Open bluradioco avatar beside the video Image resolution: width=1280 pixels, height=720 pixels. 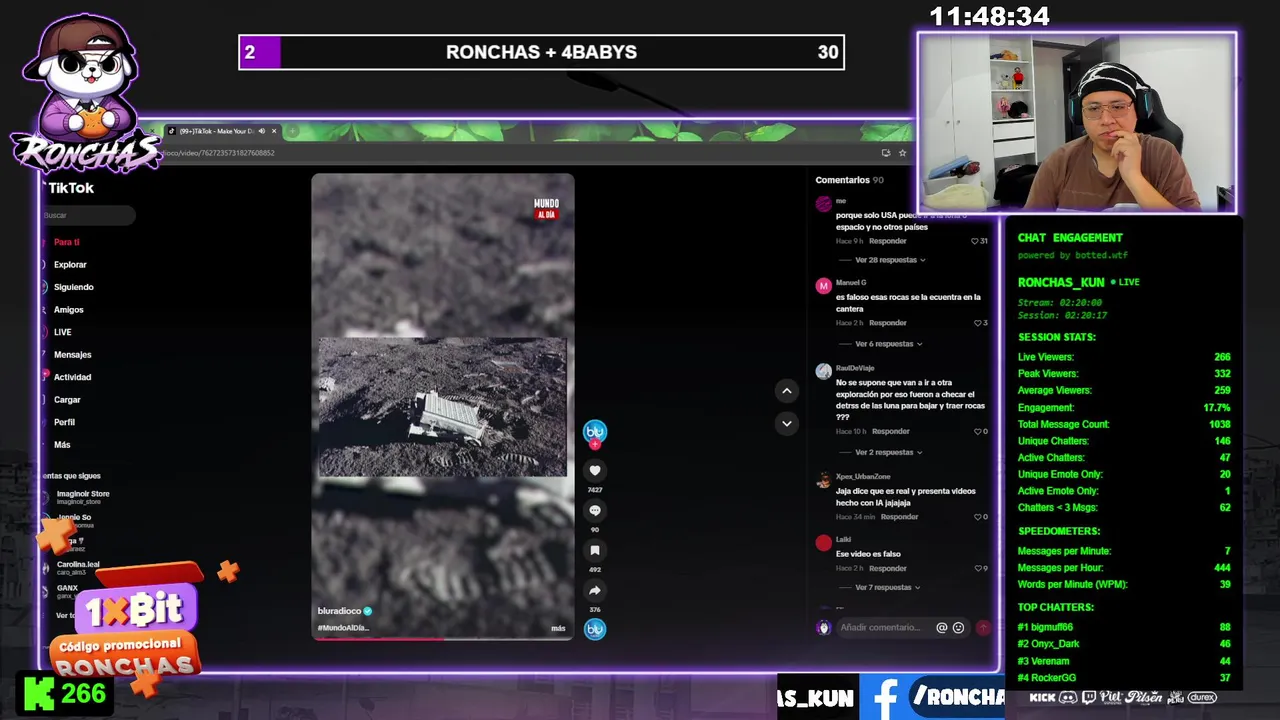click(595, 431)
